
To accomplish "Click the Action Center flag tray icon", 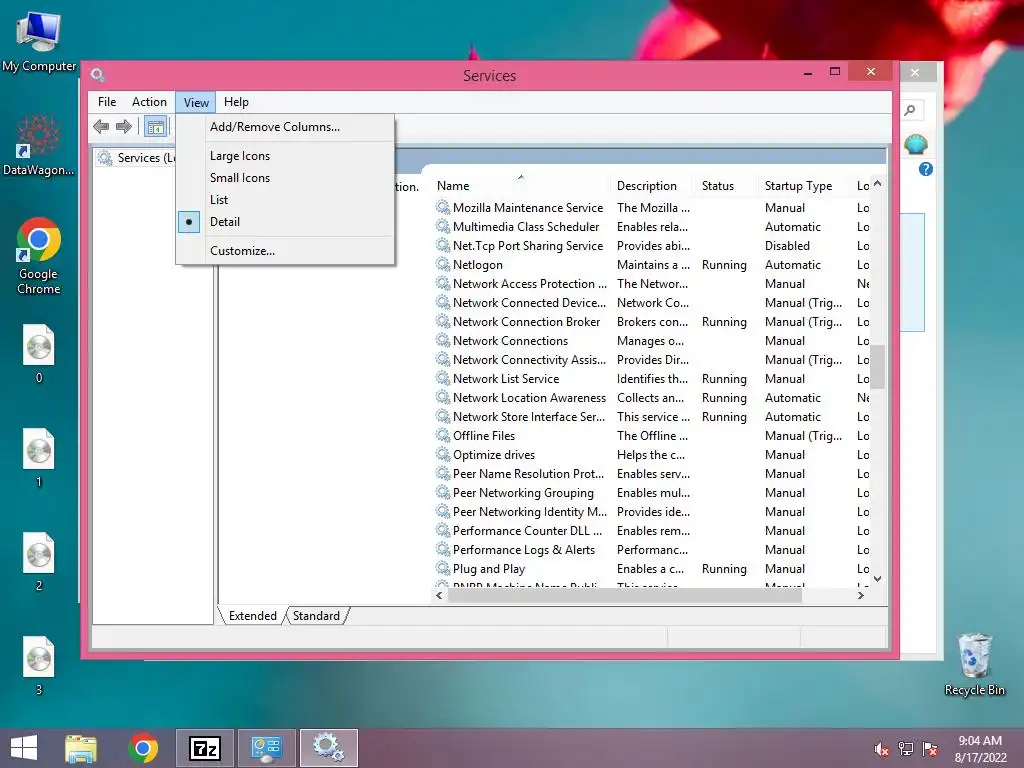I will (930, 749).
